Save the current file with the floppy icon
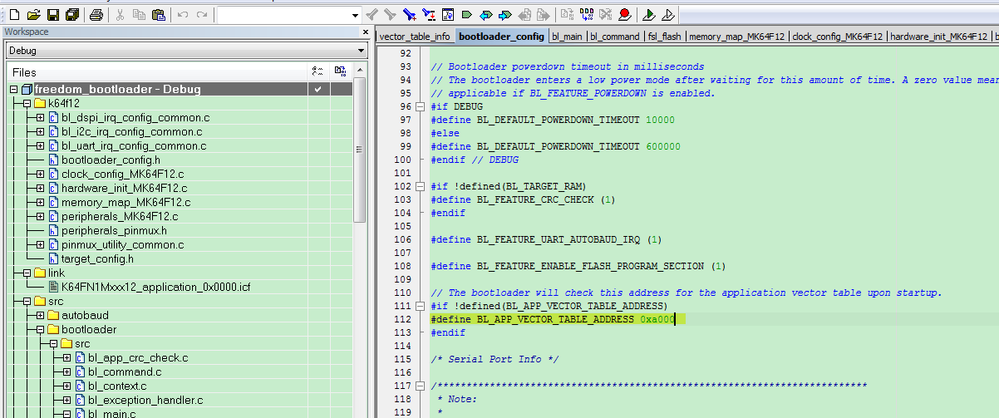 pos(54,14)
